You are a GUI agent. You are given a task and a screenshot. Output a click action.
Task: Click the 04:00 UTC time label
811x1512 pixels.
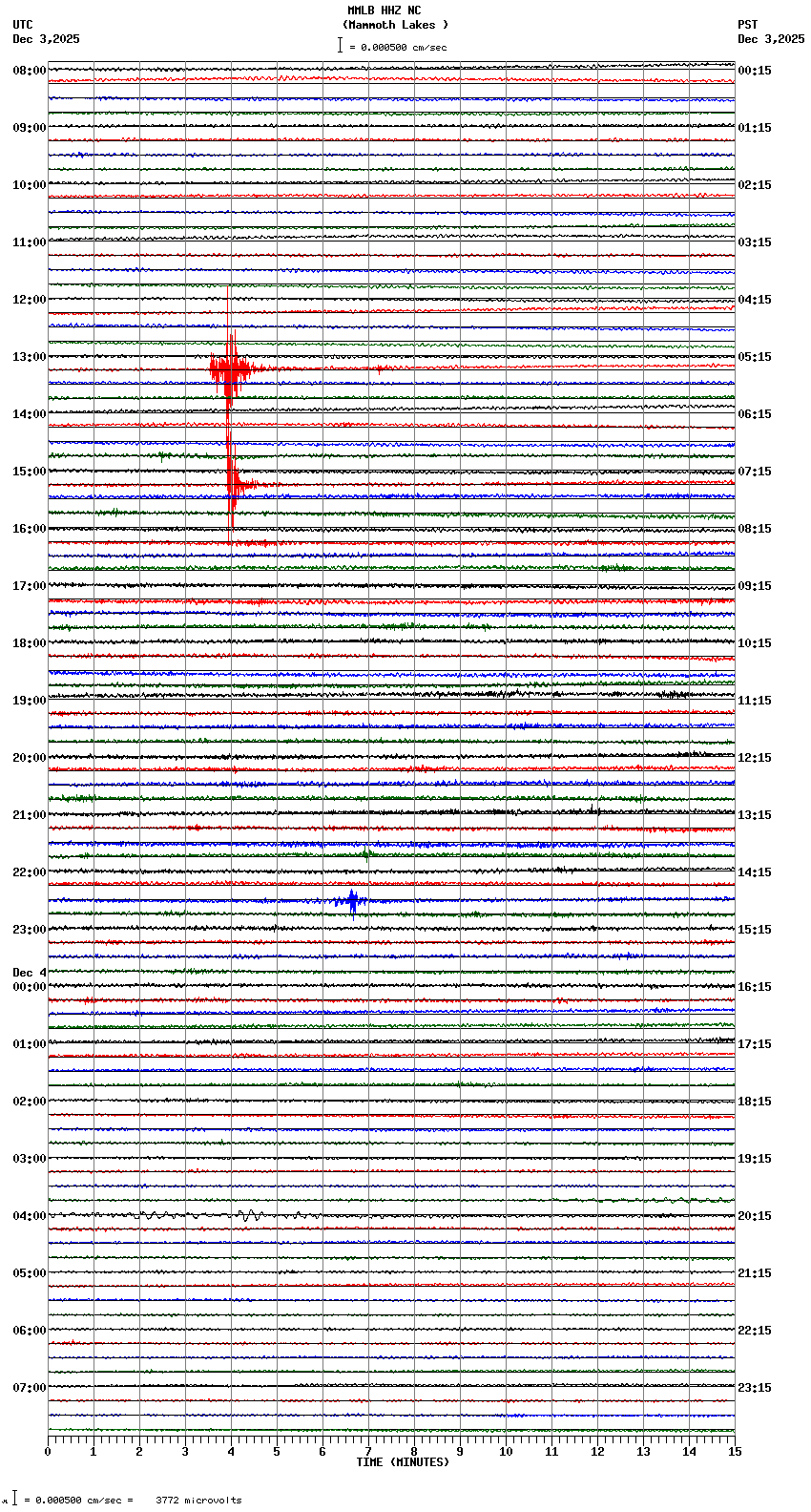29,1216
